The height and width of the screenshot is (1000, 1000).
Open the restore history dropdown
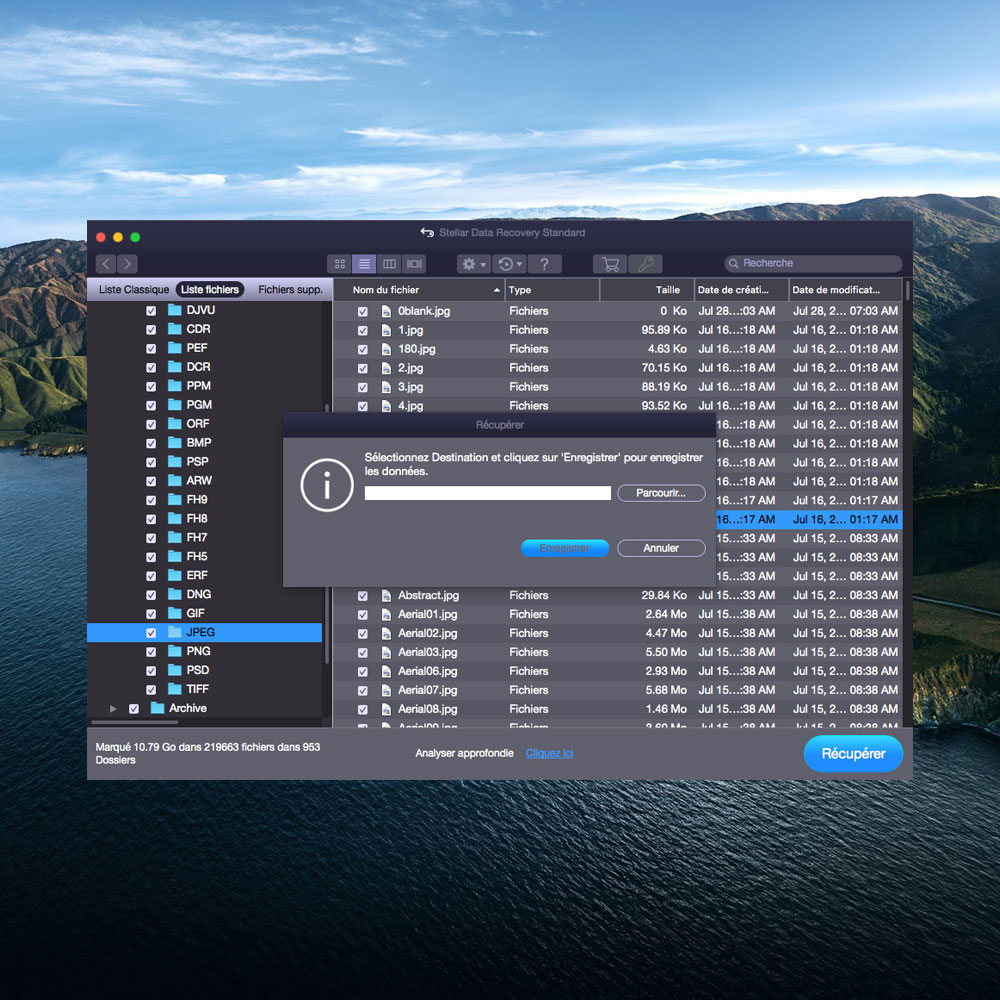coord(509,264)
